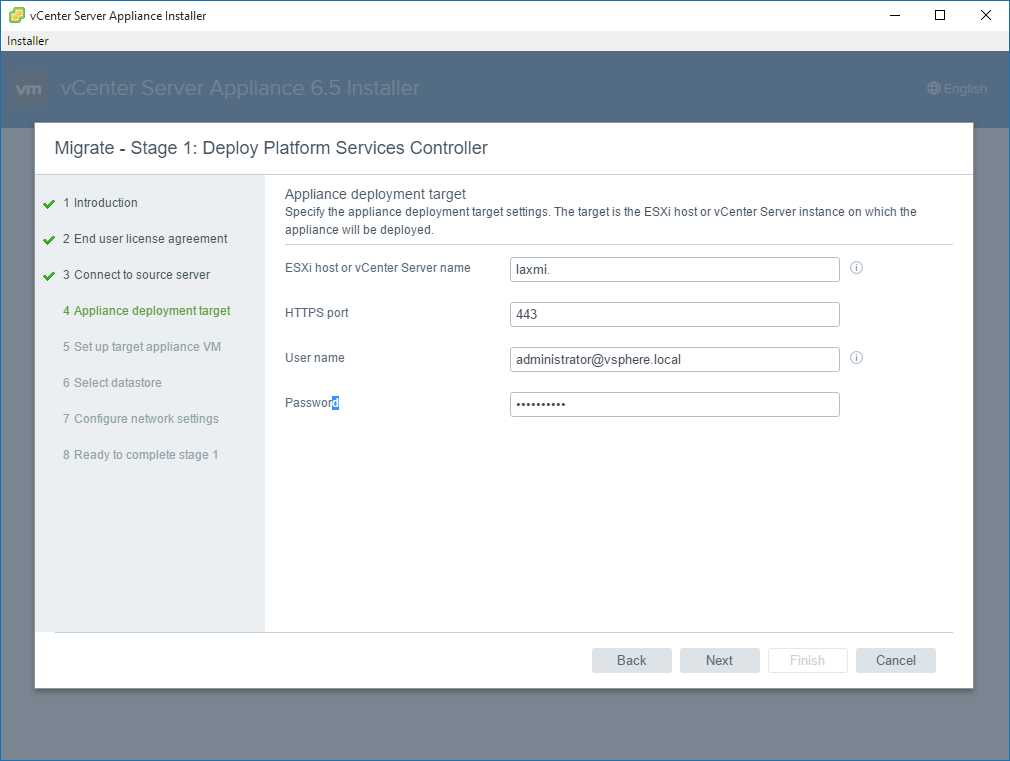Screen dimensions: 1010x761
Task: Click the globe language icon
Action: point(934,89)
